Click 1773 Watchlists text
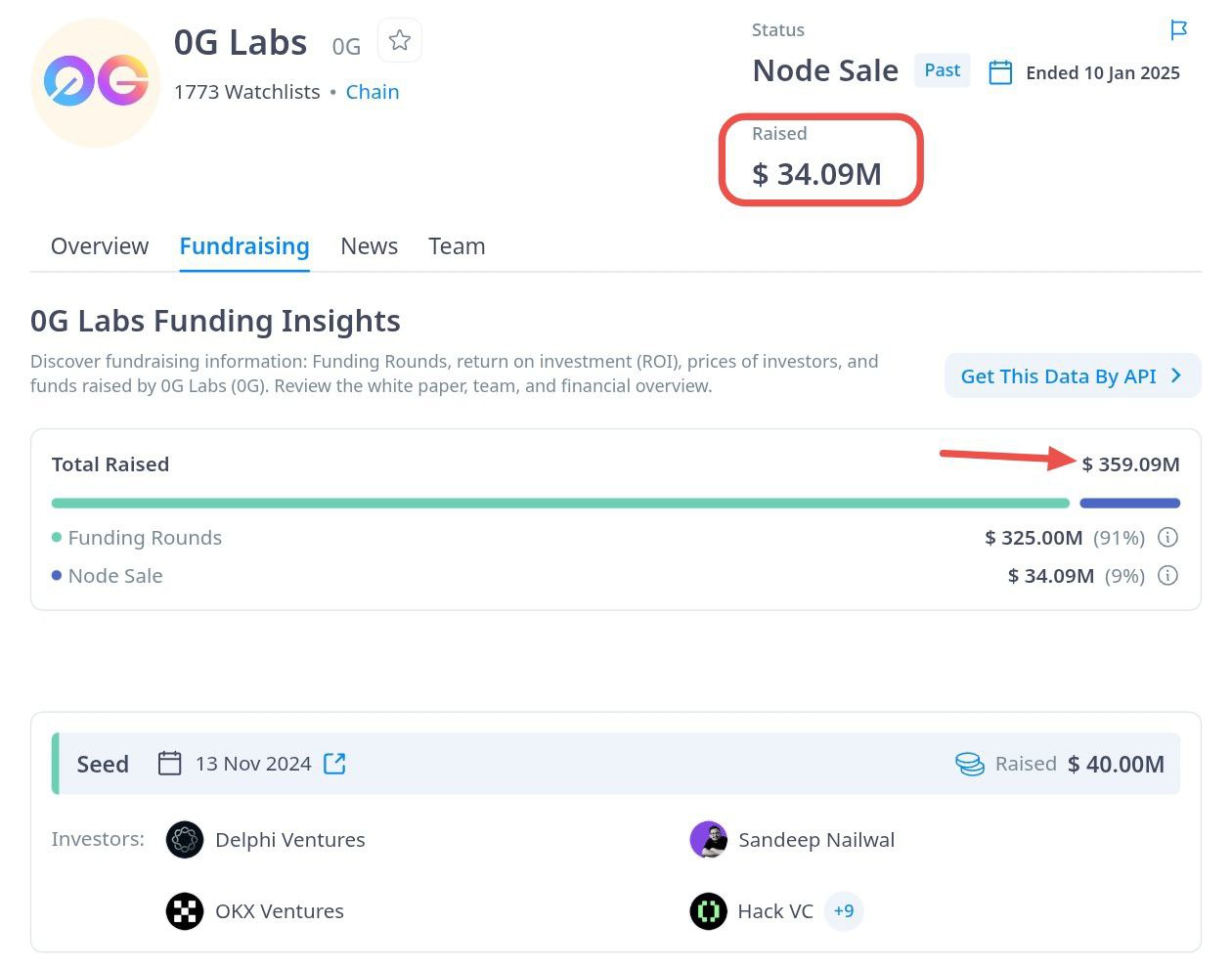 click(247, 92)
